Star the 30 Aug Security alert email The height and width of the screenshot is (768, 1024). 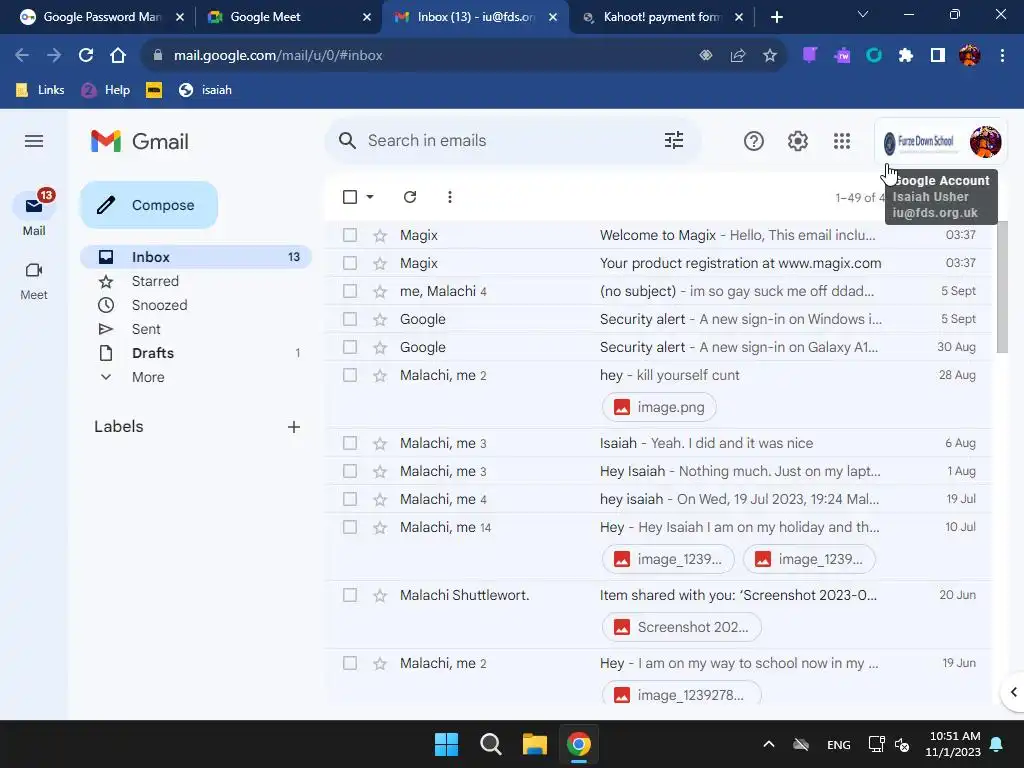coord(380,347)
